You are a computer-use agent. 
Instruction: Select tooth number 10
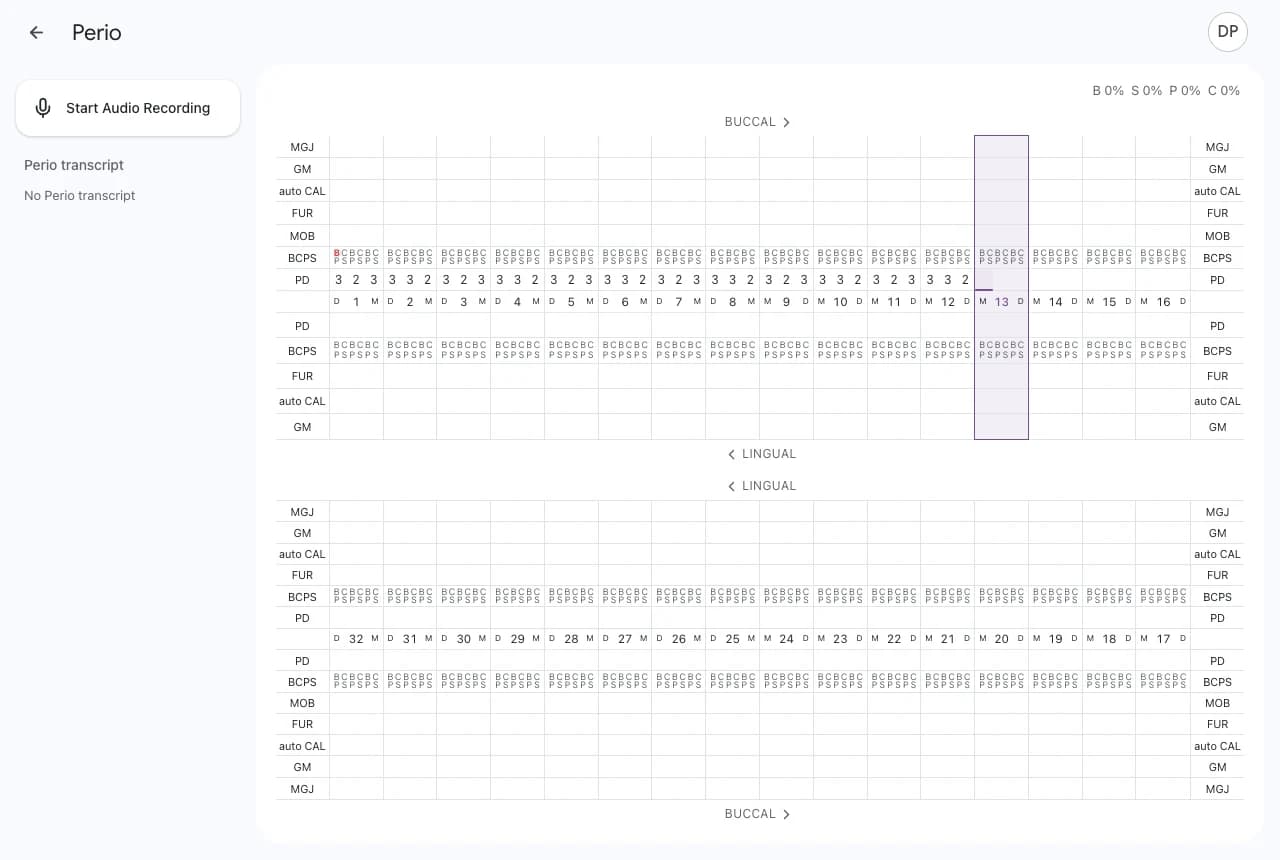(840, 302)
